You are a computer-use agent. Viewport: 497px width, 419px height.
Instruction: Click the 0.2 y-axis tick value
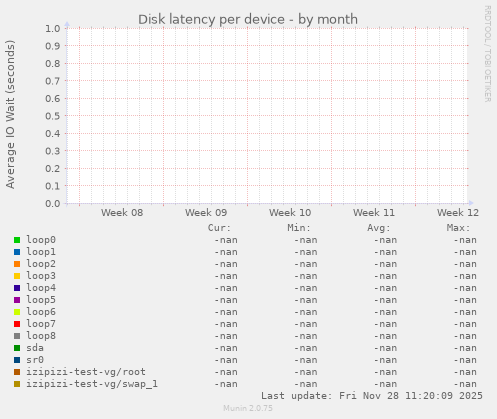(x=53, y=169)
